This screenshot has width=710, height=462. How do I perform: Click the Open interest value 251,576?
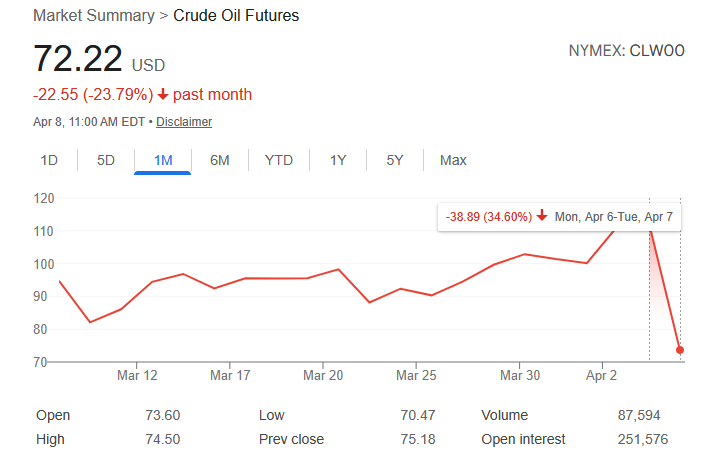point(642,439)
